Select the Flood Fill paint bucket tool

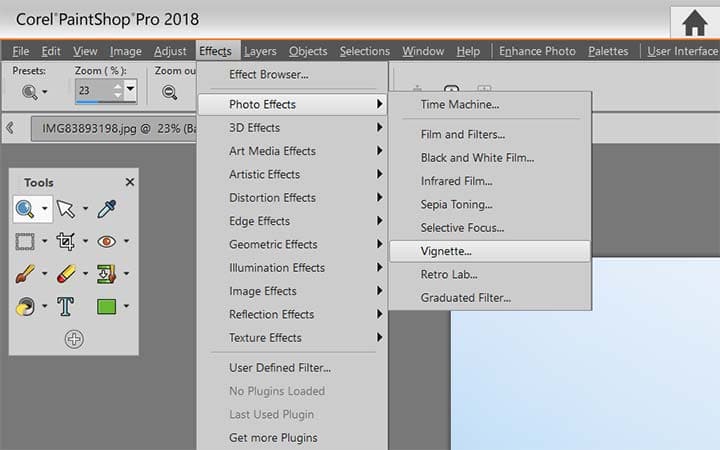25,306
